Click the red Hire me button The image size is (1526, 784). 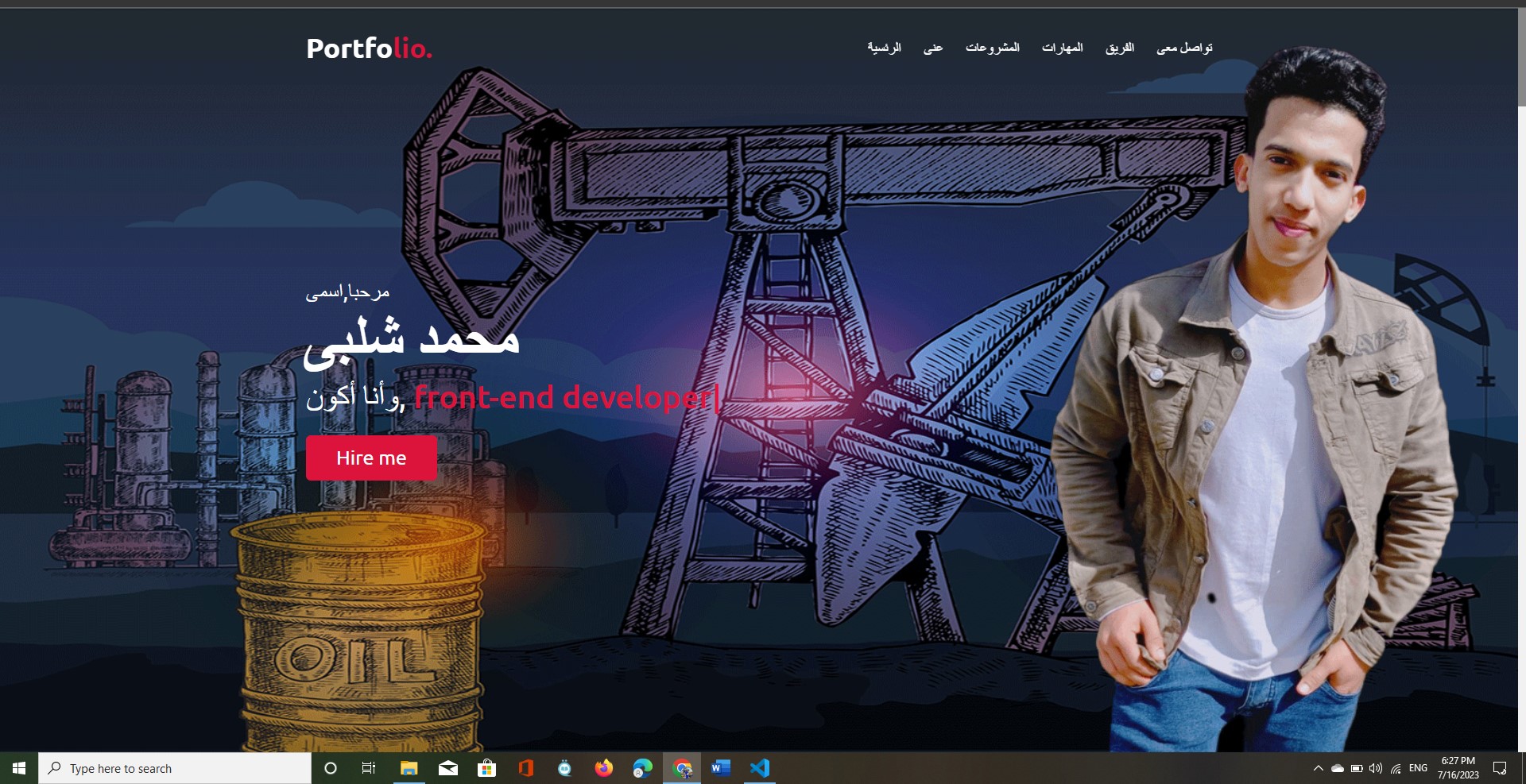point(371,458)
